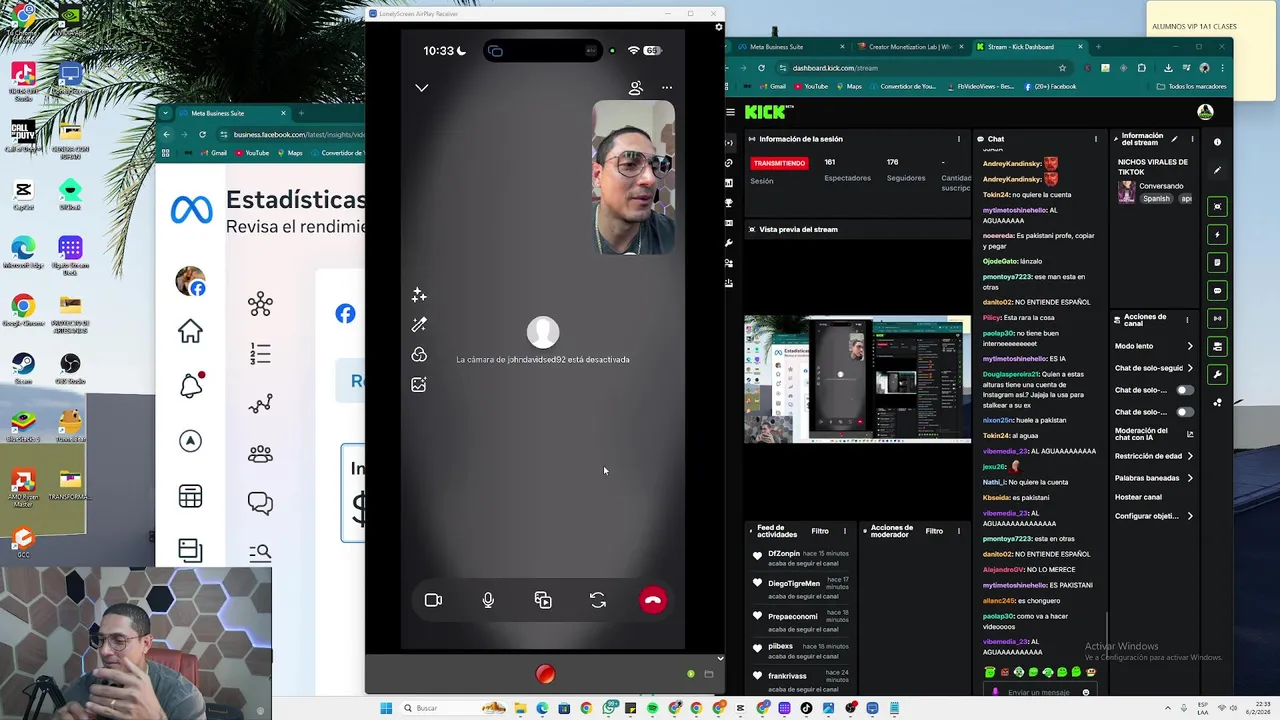
Task: Select the chat bubble icon in Kick sidebar
Action: 1217,290
